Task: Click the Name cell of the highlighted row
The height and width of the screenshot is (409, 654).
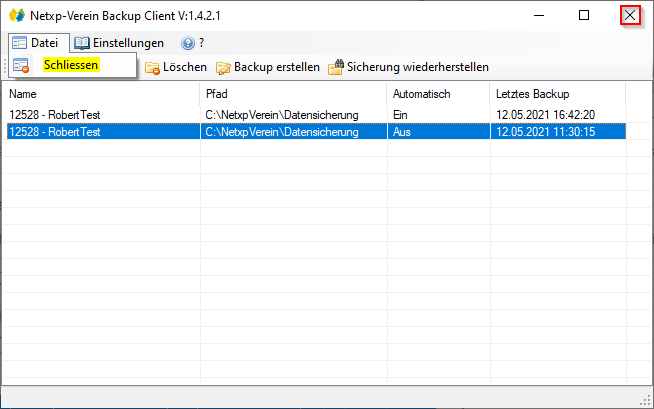Action: click(x=103, y=132)
